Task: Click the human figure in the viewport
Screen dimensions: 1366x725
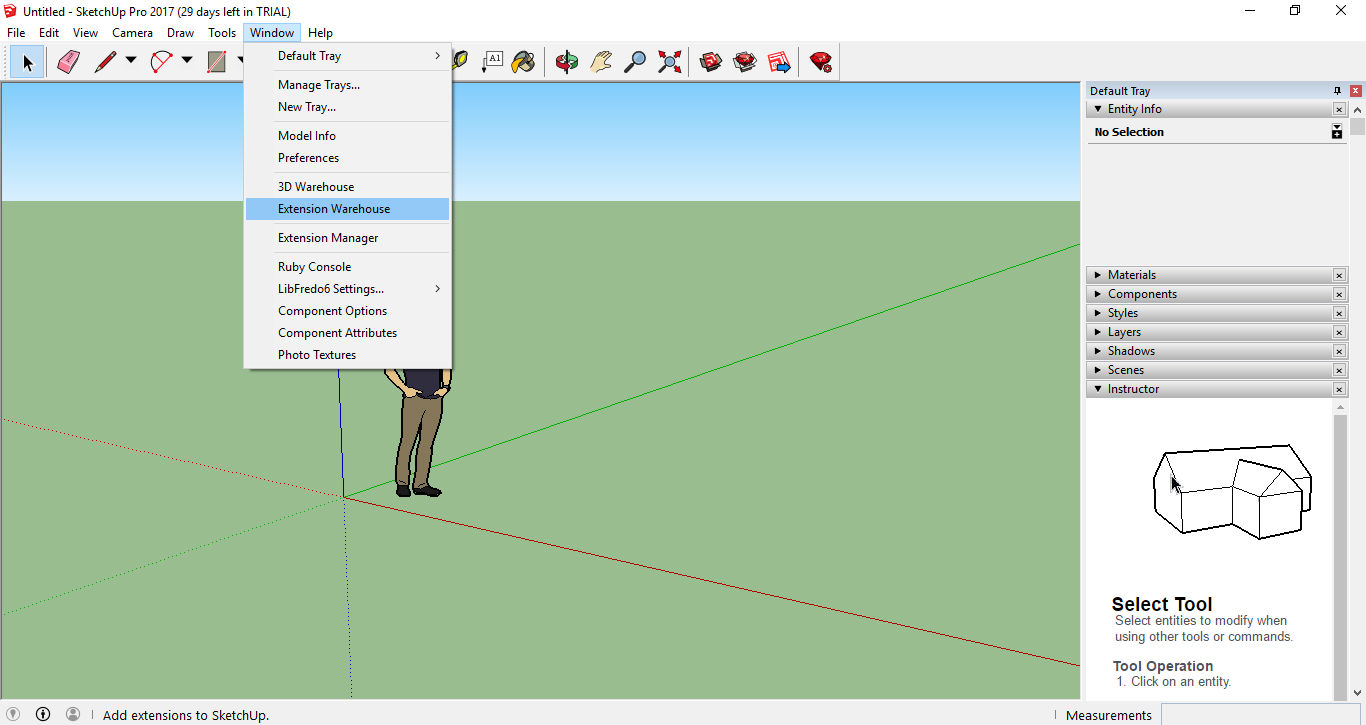Action: (x=418, y=432)
